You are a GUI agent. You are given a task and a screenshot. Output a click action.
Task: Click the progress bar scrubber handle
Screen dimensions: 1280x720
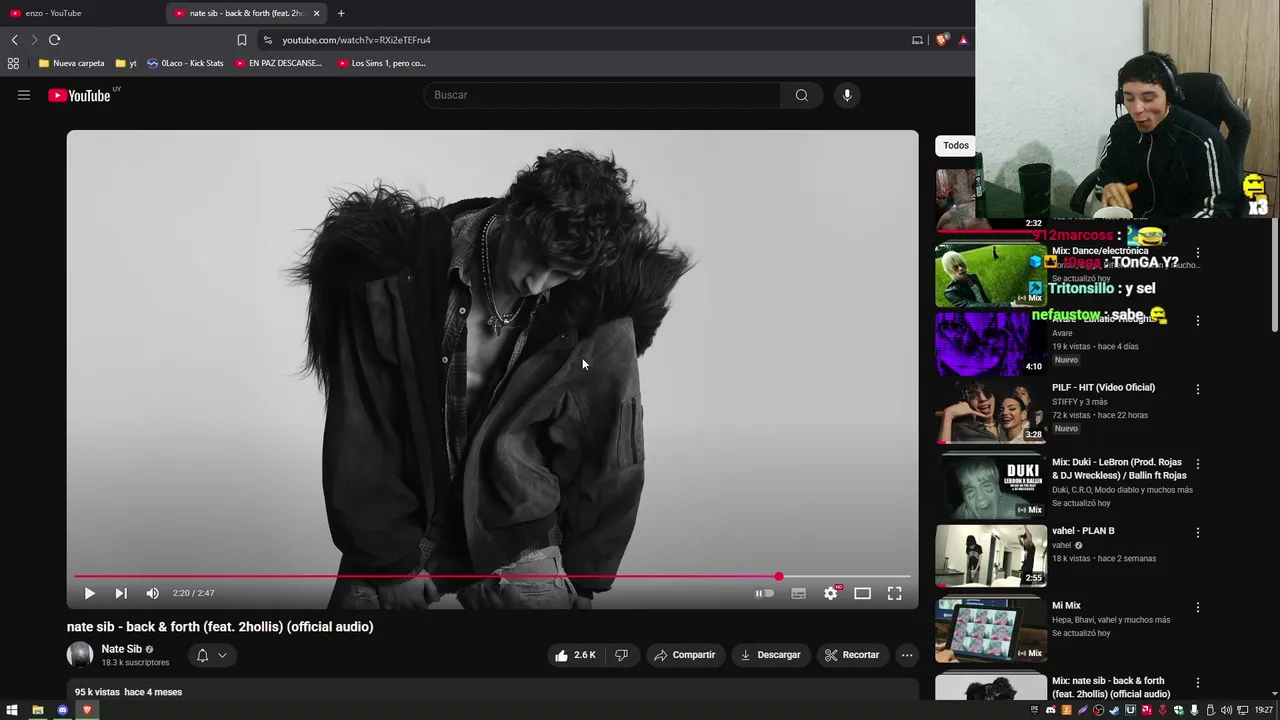pos(779,577)
